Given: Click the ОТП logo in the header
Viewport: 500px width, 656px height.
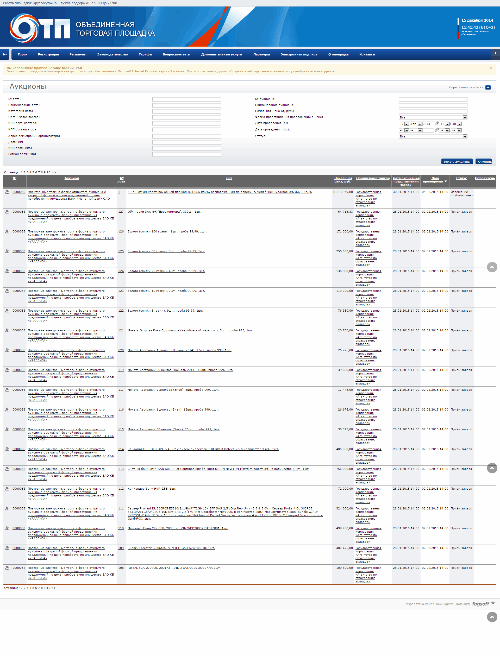Looking at the screenshot, I should (40, 28).
